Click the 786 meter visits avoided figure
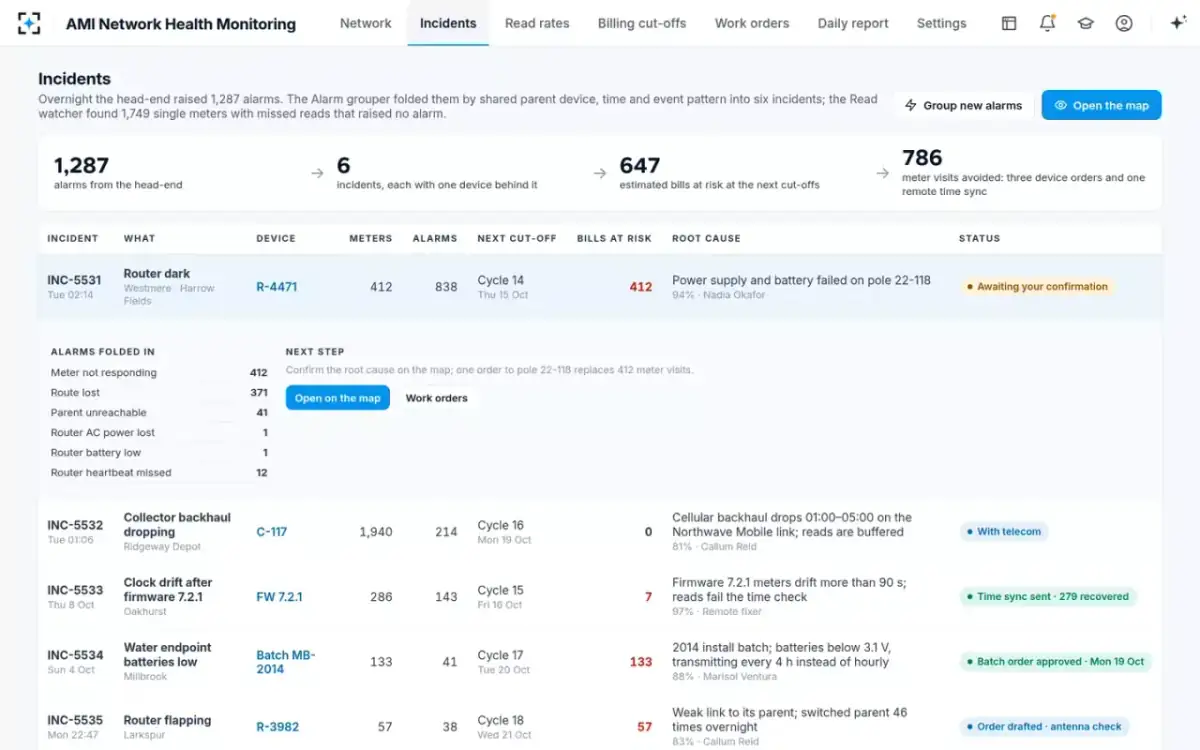Screen dimensions: 1200x750 point(922,158)
